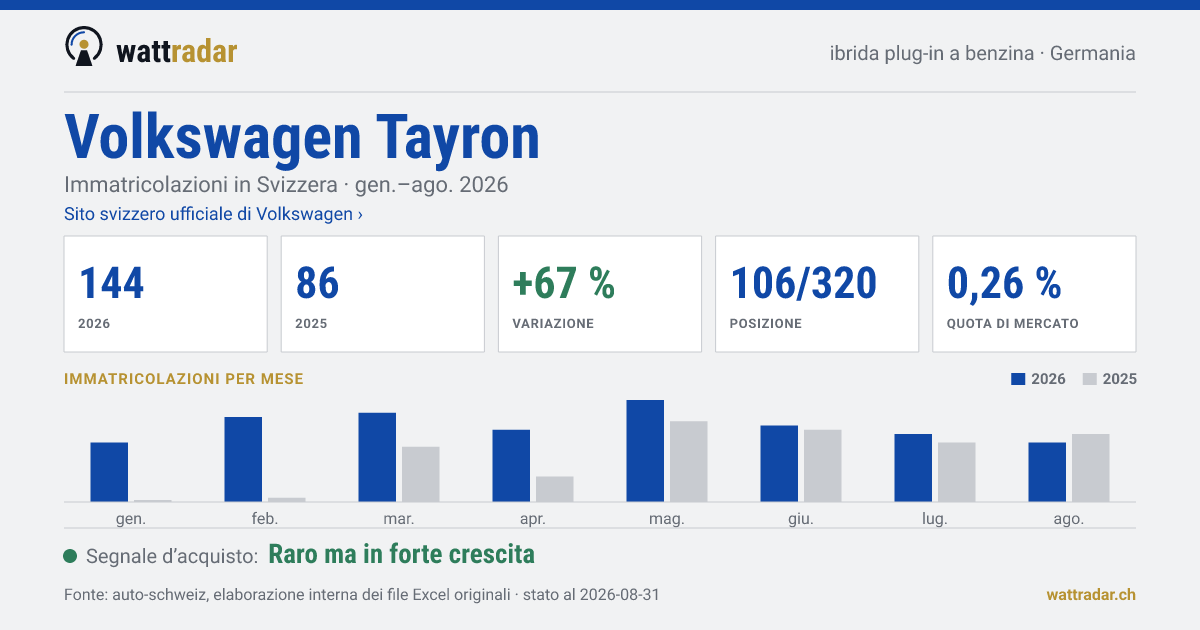Click the 'IMMATRICOLAZIONI PER MESE' heading
Viewport: 1200px width, 630px height.
184,379
